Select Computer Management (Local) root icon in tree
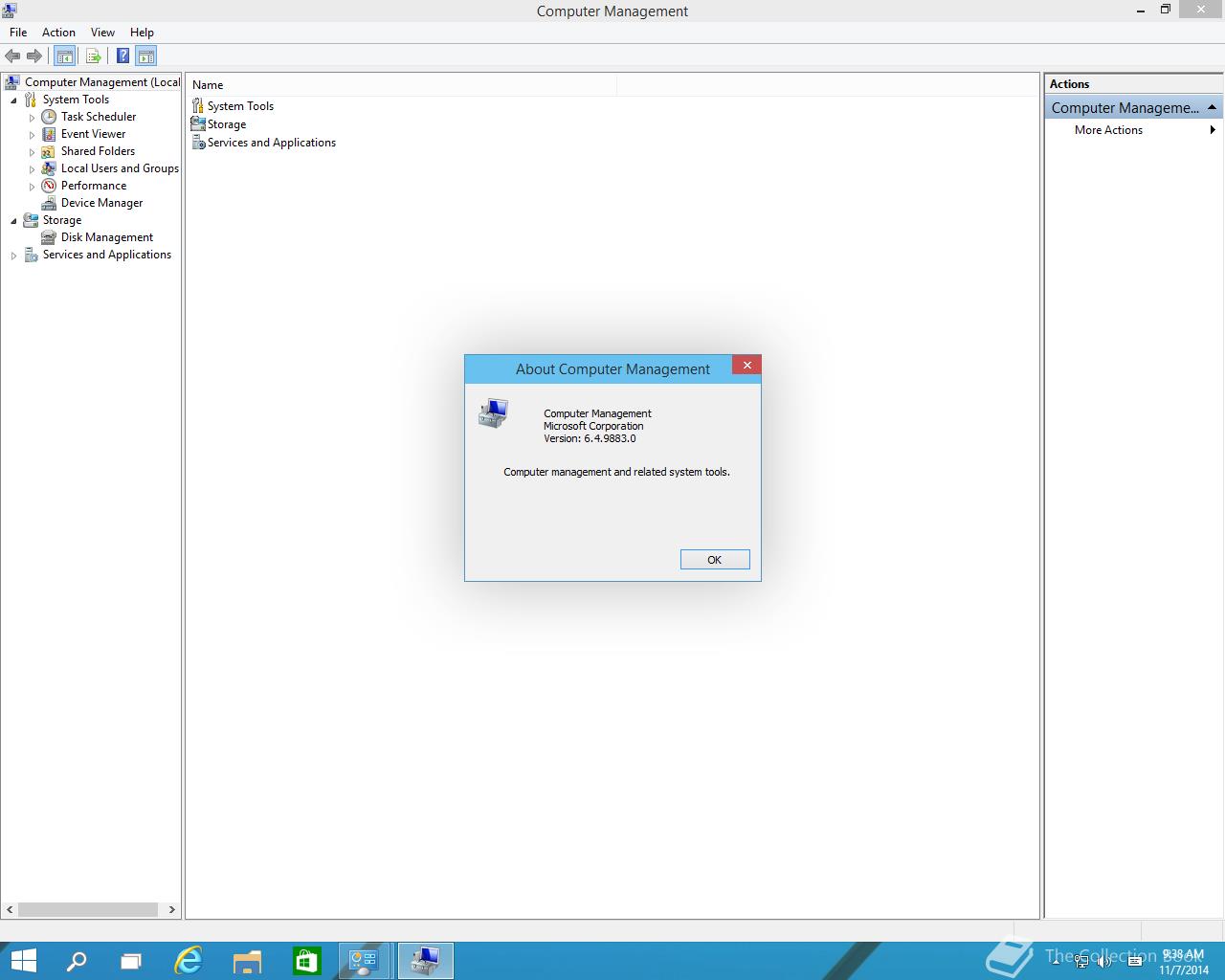This screenshot has width=1225, height=980. click(x=11, y=82)
